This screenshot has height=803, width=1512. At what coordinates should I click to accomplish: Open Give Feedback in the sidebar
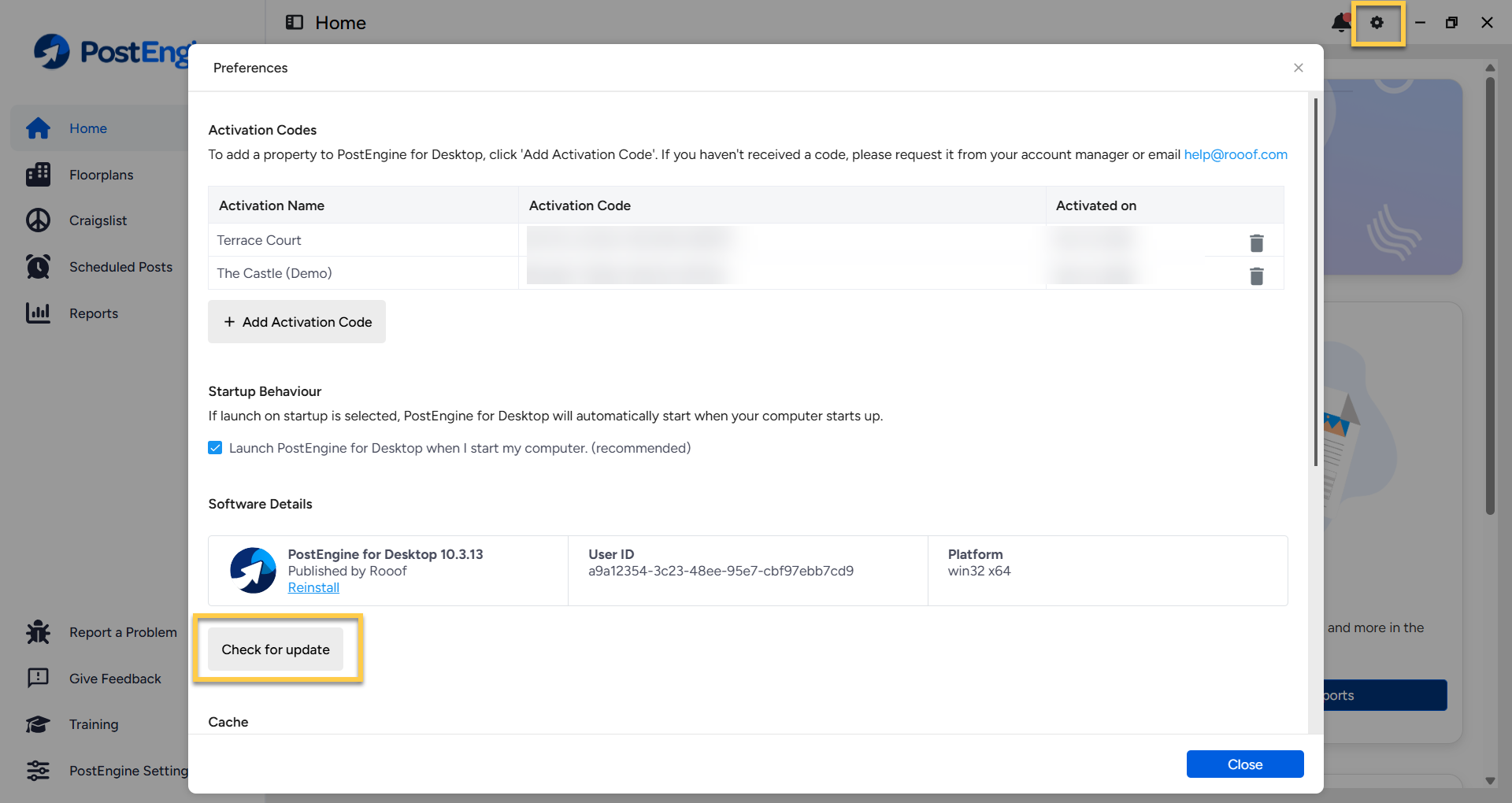point(115,679)
